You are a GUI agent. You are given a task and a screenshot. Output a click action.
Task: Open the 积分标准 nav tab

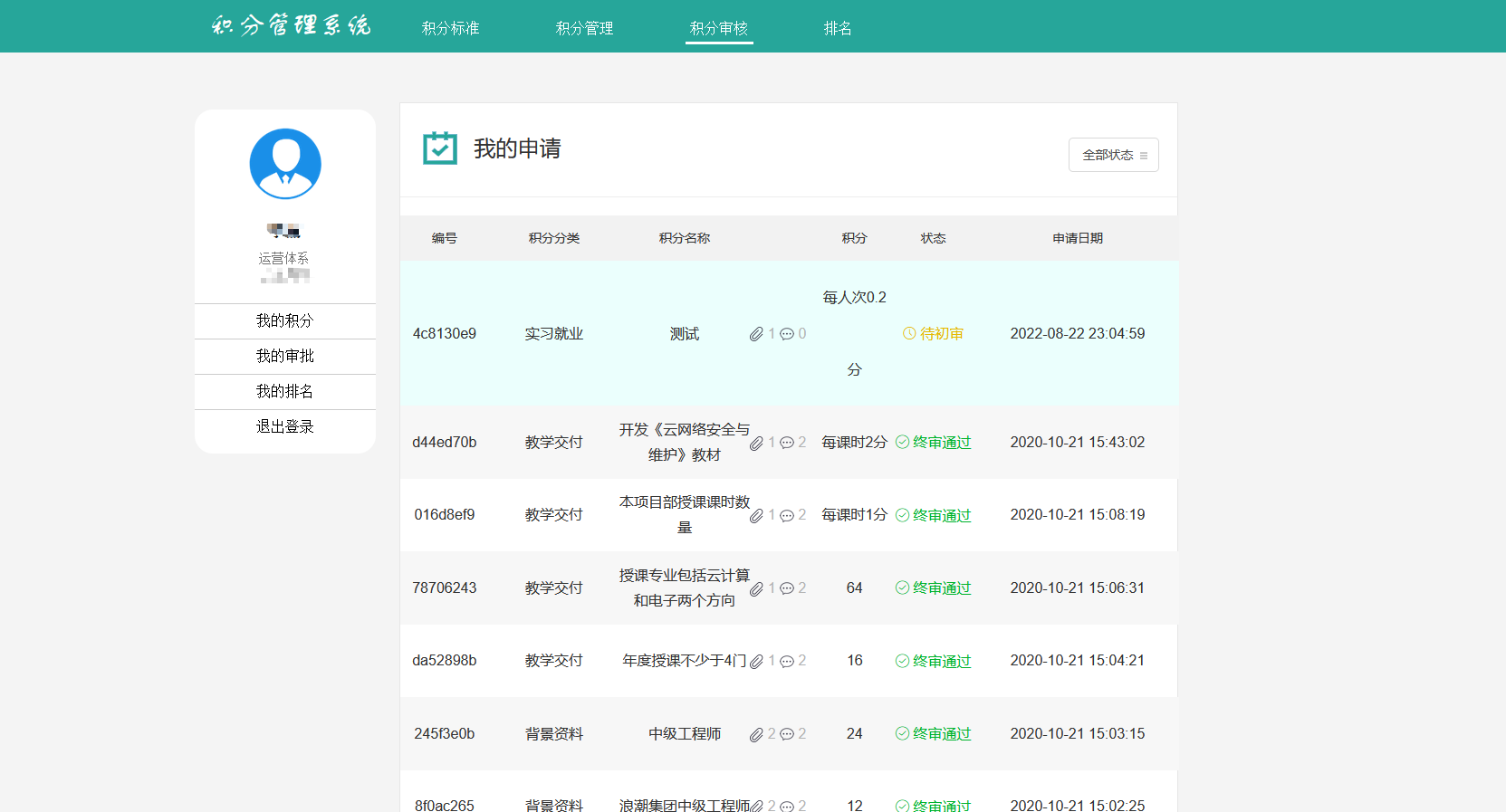[x=451, y=28]
